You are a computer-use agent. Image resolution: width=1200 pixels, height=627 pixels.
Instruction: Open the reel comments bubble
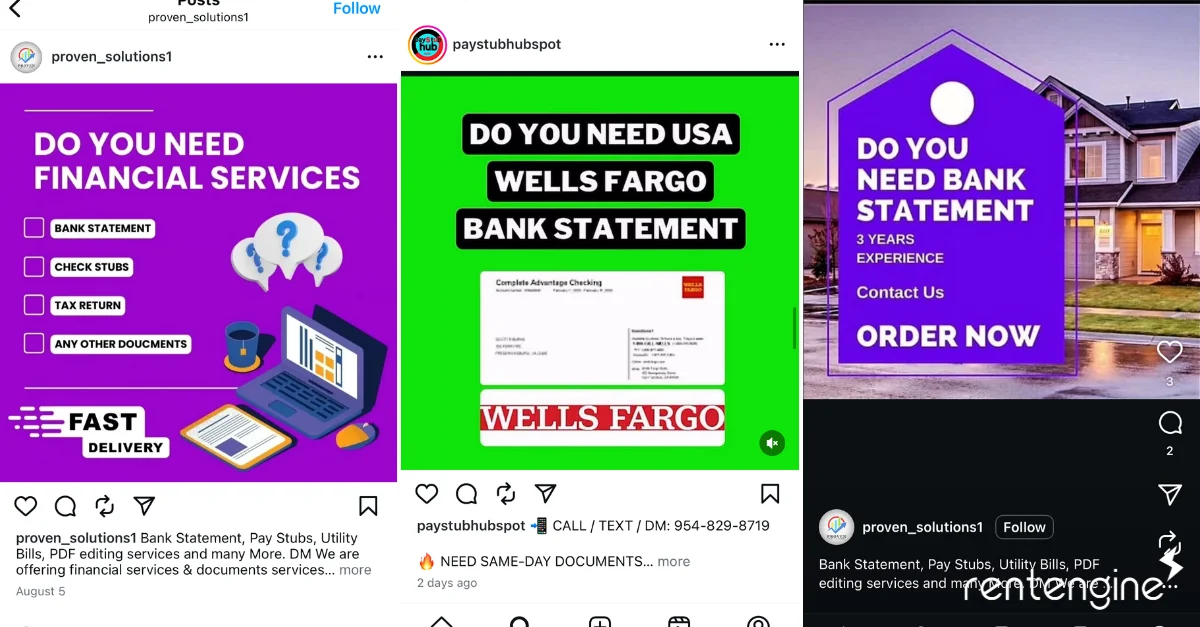tap(1170, 423)
